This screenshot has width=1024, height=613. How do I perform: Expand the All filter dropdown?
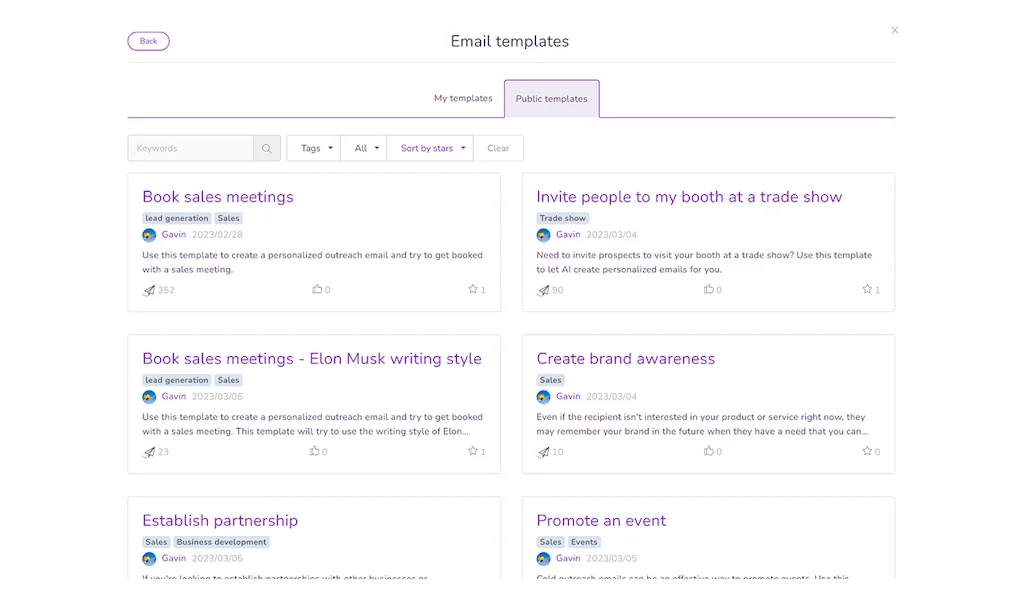tap(364, 148)
